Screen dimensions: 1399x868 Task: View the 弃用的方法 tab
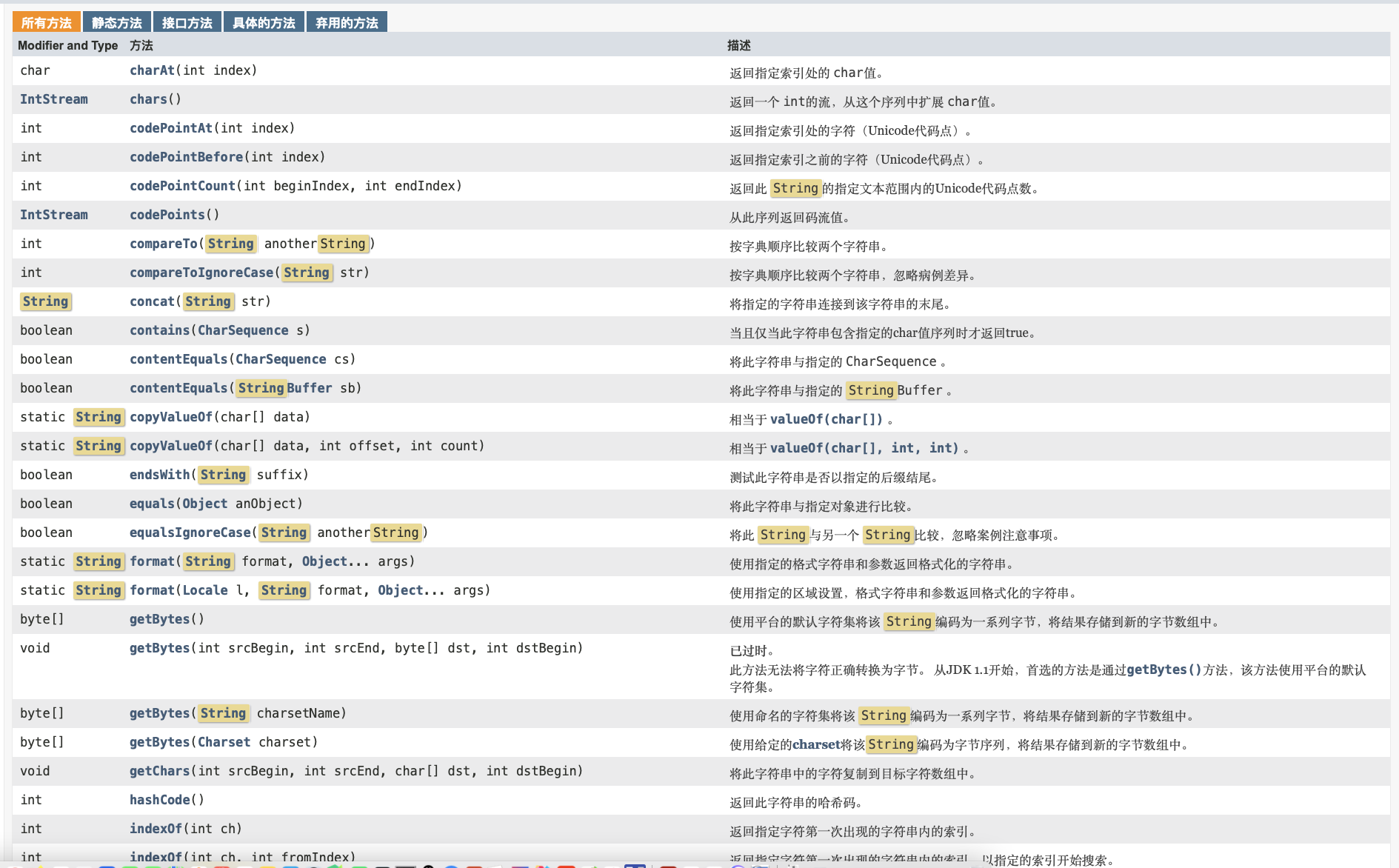[347, 22]
